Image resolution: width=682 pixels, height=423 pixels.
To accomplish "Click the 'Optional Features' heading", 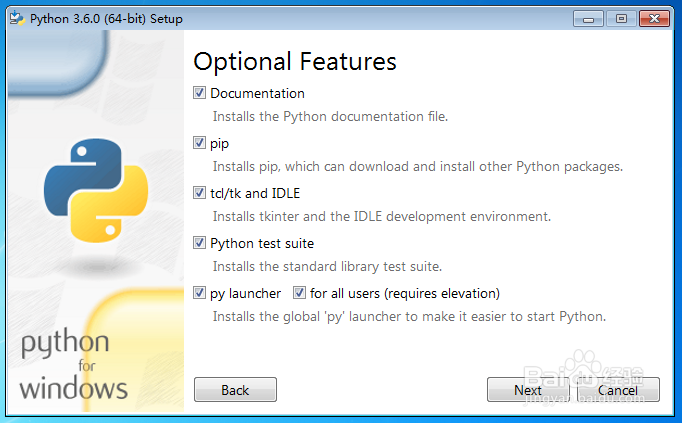I will click(295, 61).
